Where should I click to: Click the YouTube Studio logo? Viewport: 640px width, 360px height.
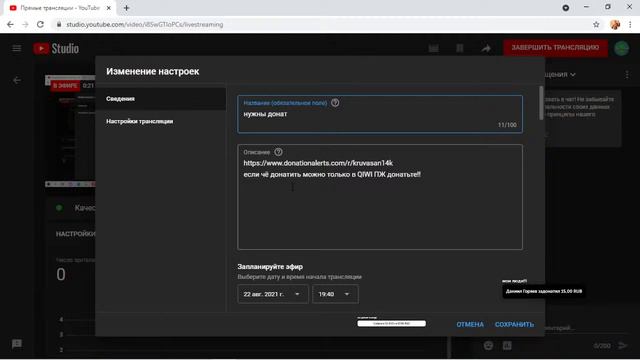click(x=56, y=49)
